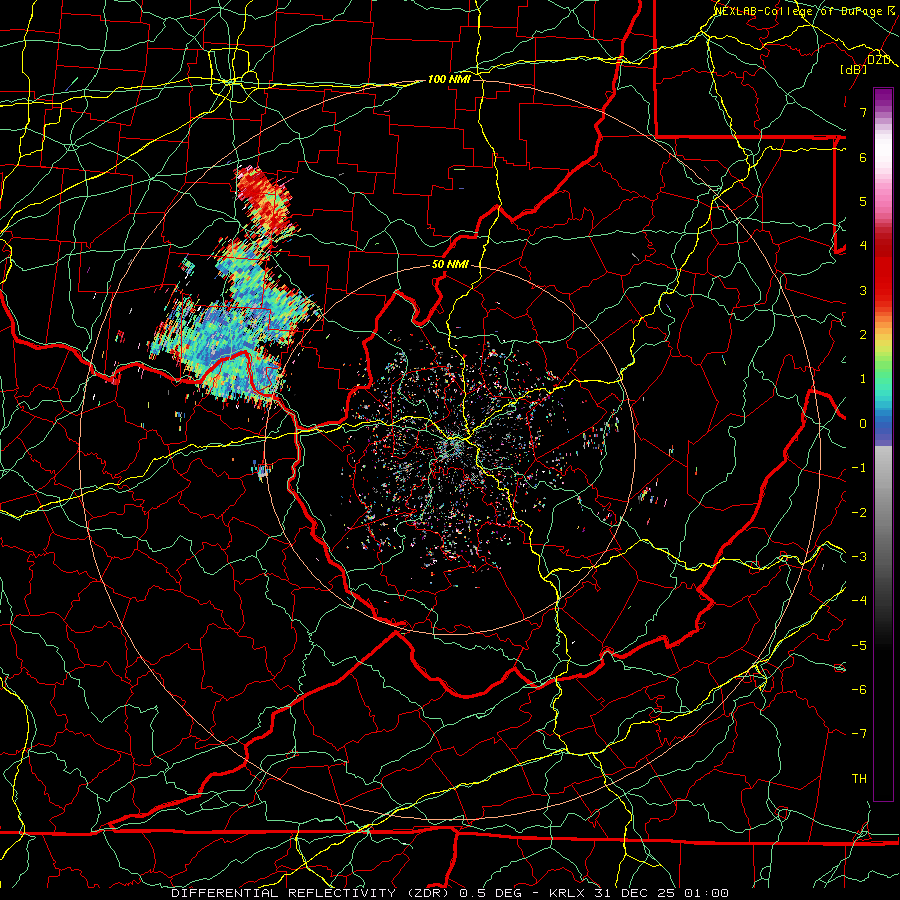Viewport: 900px width, 900px height.
Task: Click the TH label on the scale
Action: (859, 778)
